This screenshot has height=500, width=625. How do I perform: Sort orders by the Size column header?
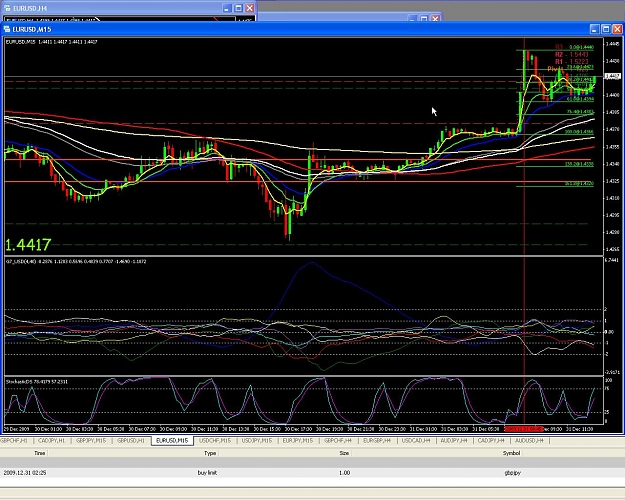(344, 453)
